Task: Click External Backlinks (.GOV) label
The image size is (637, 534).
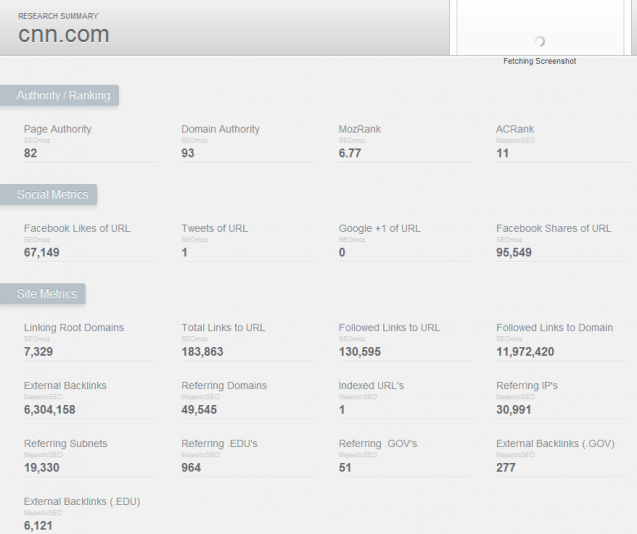Action: [555, 444]
